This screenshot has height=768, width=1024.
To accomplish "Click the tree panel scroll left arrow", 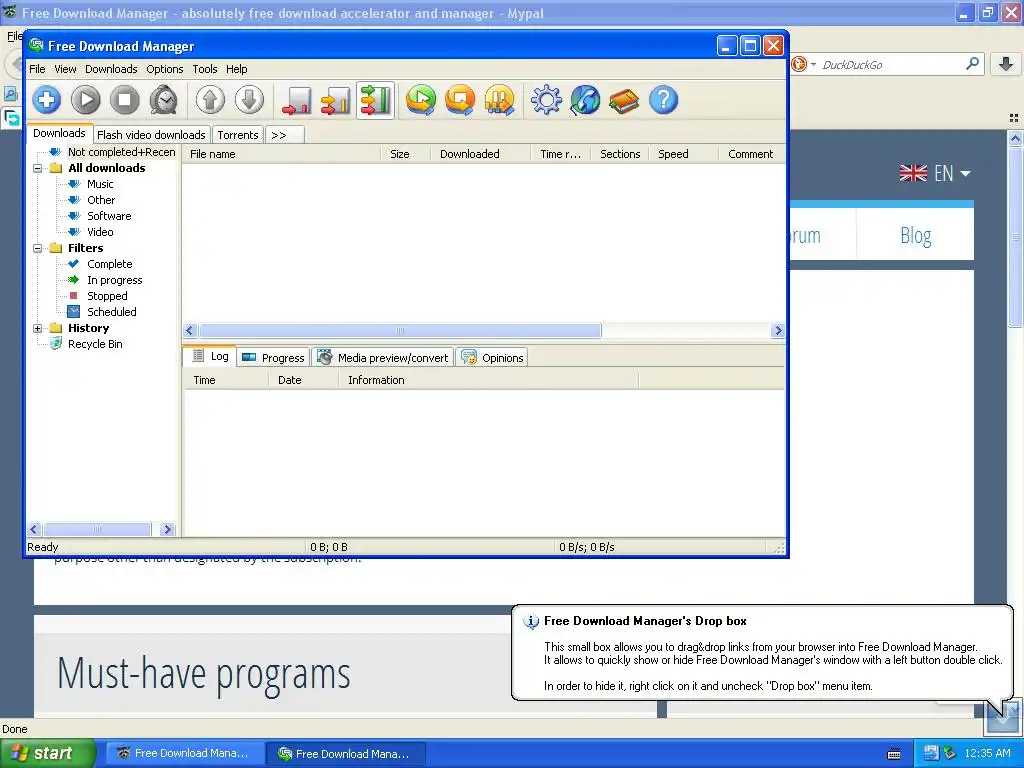I will (x=35, y=530).
